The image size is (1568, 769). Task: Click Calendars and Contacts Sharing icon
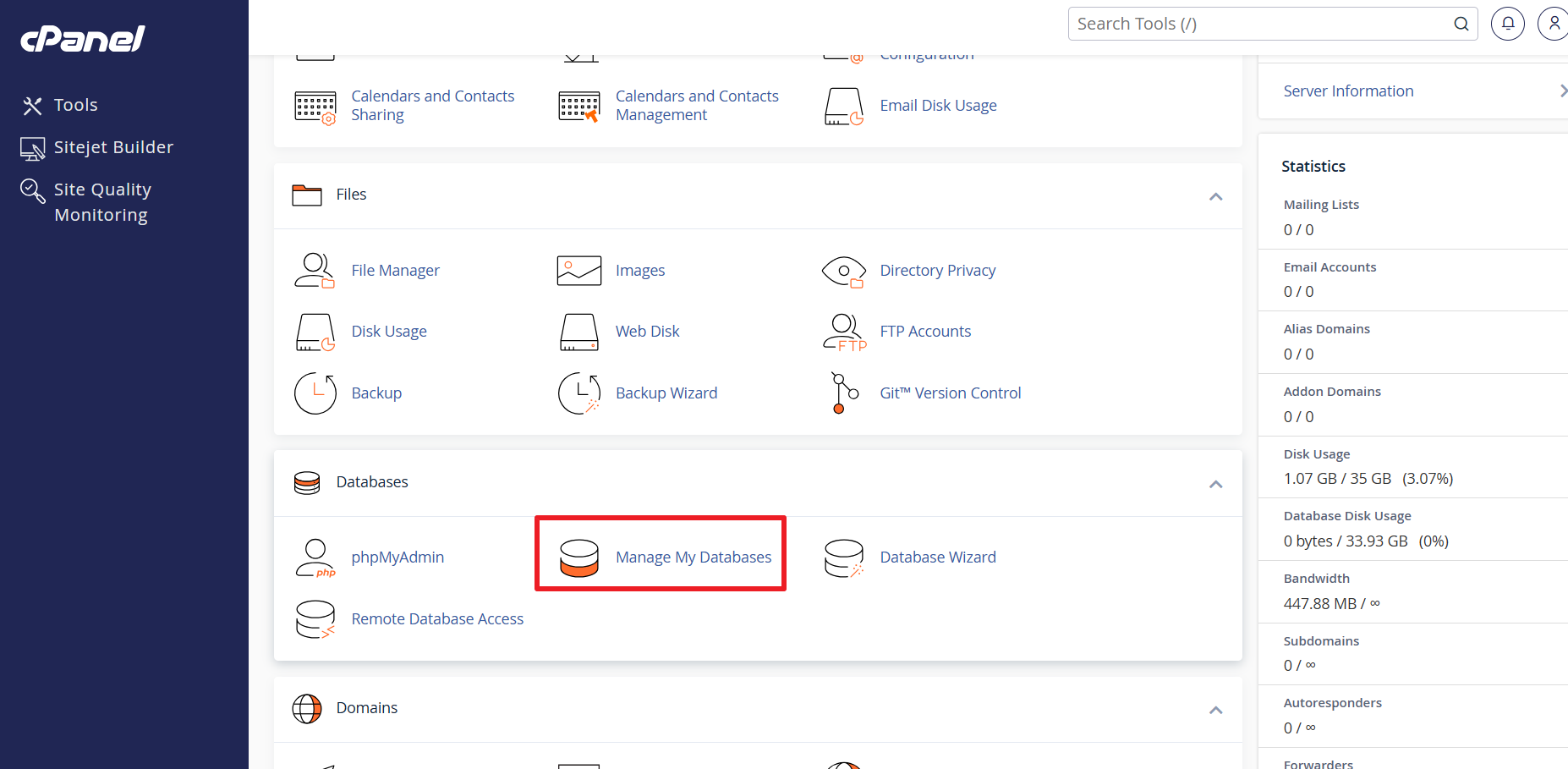click(x=315, y=107)
